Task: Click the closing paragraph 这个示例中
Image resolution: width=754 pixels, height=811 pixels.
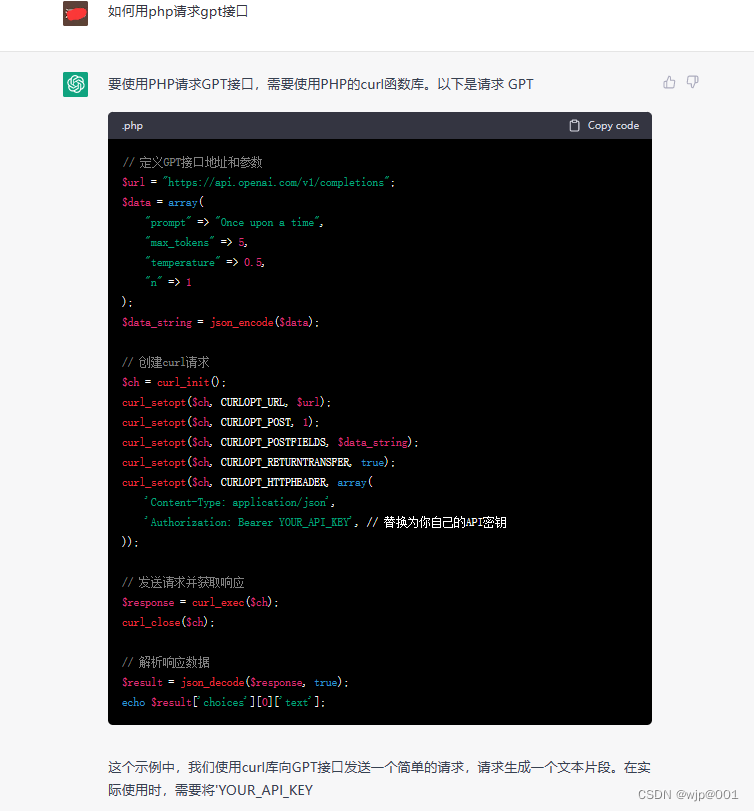Action: click(379, 778)
